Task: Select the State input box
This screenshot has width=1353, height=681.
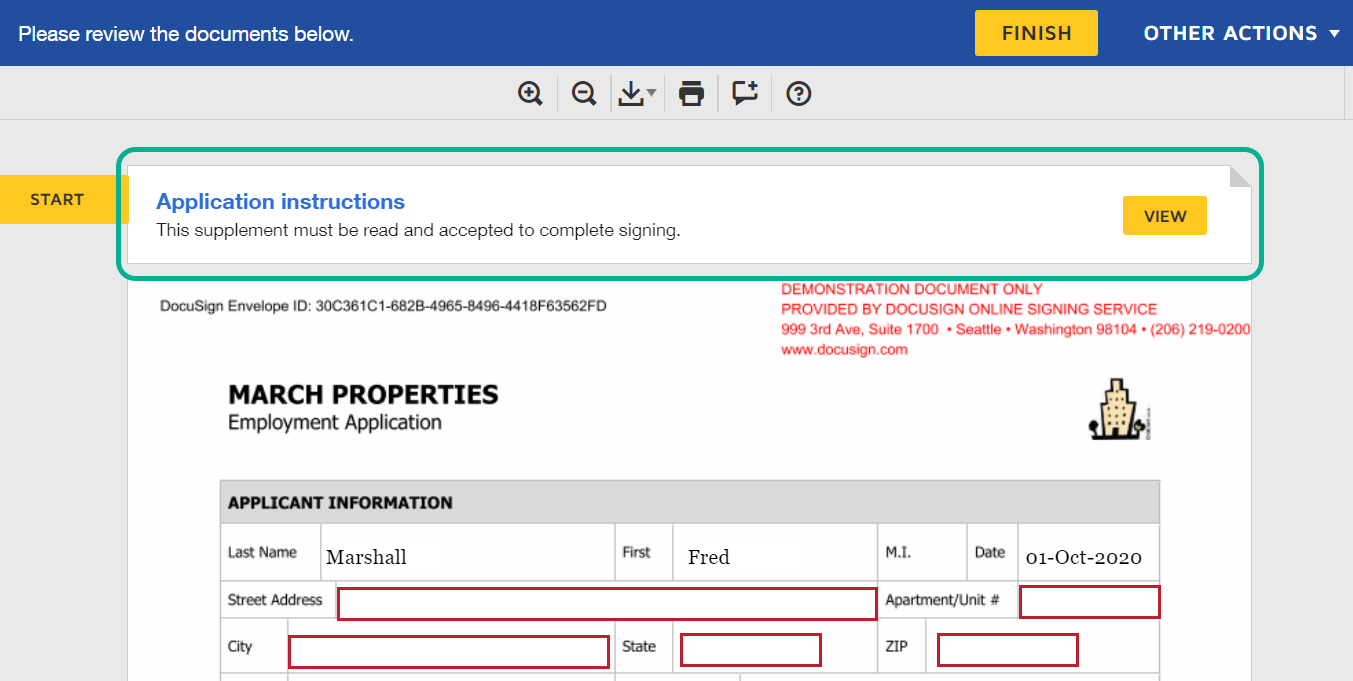Action: (x=750, y=650)
